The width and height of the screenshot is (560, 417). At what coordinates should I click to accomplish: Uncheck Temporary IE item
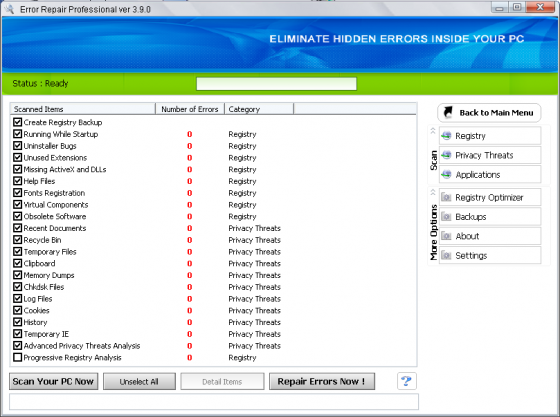[x=17, y=334]
